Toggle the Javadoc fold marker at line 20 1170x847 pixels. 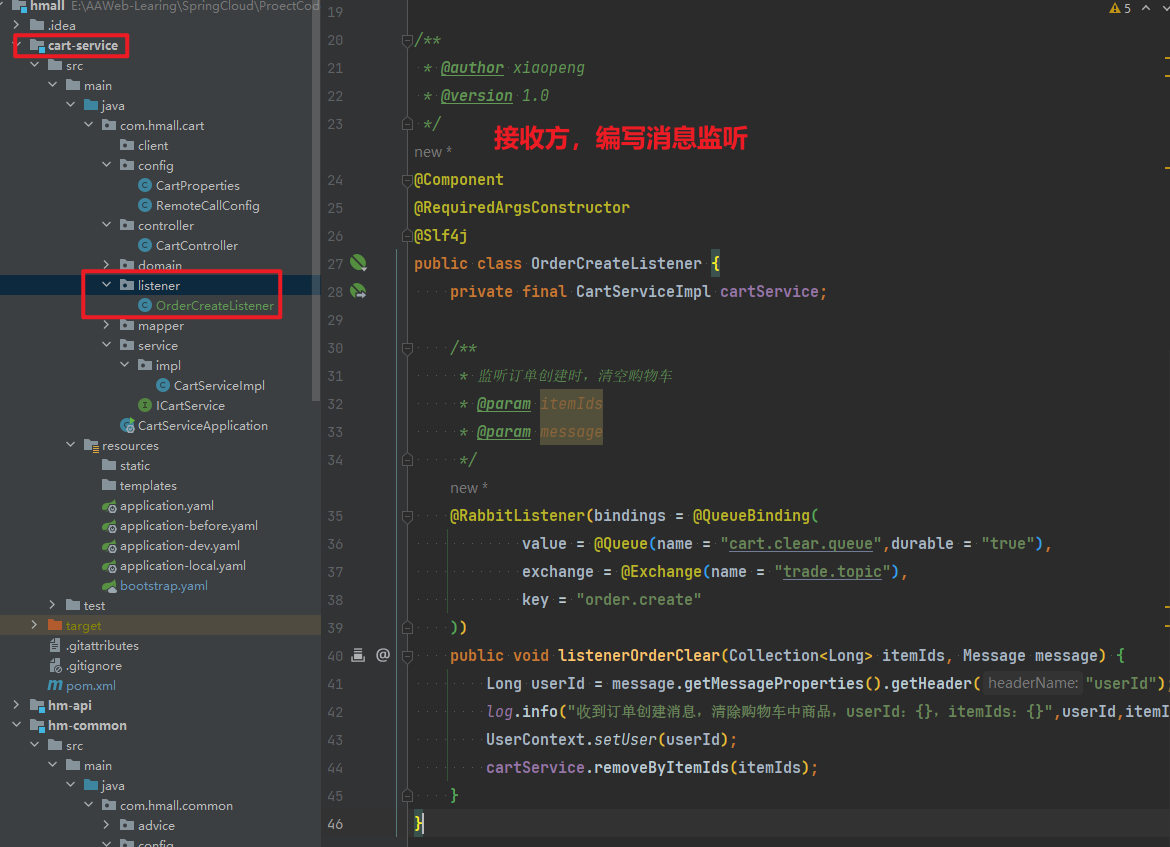pos(407,40)
